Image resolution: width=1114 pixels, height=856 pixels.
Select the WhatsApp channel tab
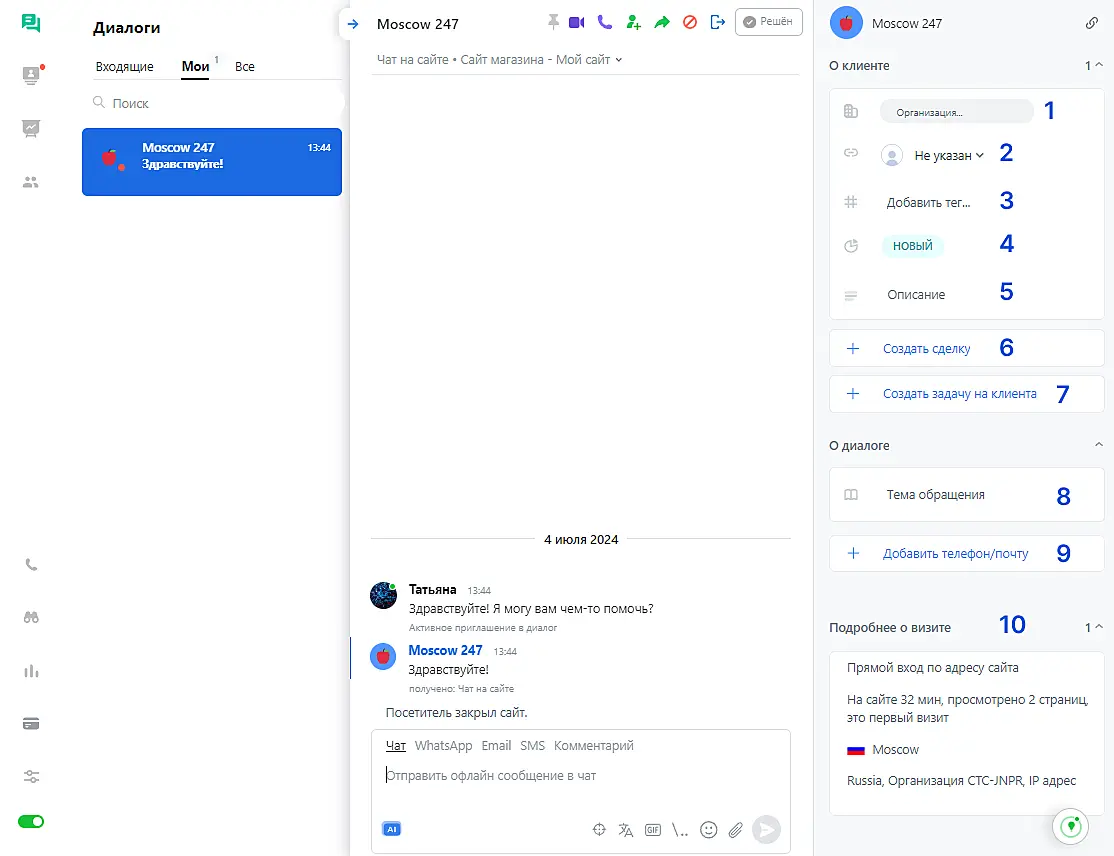[443, 745]
